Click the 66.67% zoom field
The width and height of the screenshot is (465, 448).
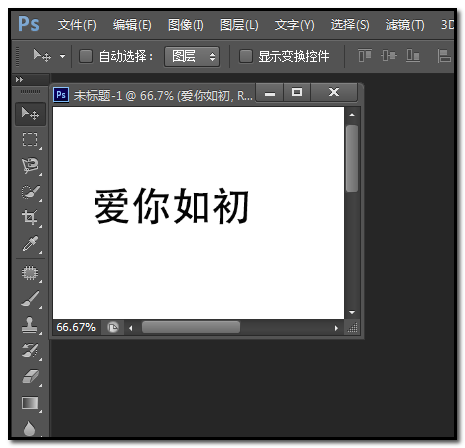coord(76,327)
